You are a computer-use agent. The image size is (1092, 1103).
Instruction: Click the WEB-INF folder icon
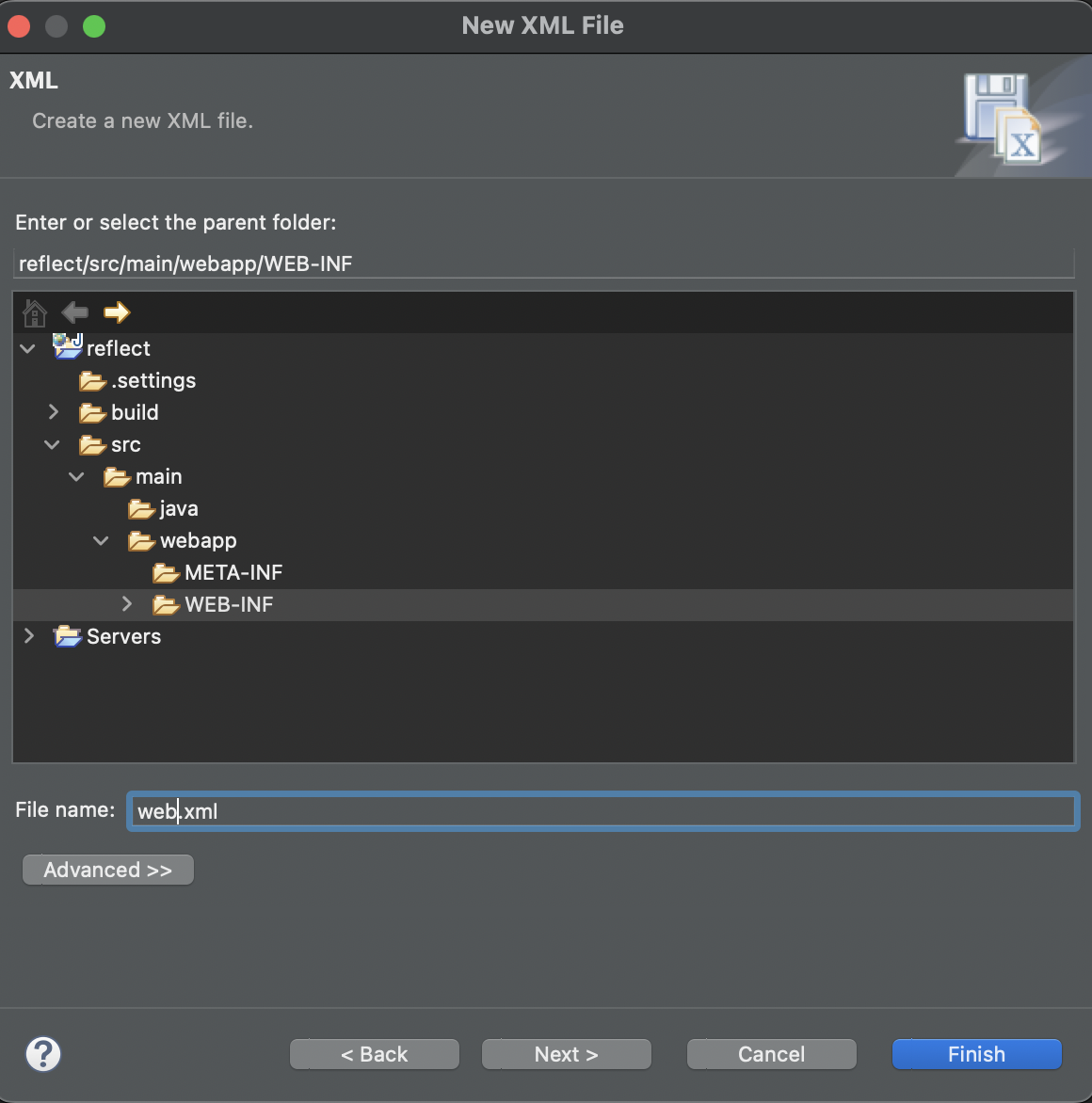(x=167, y=605)
